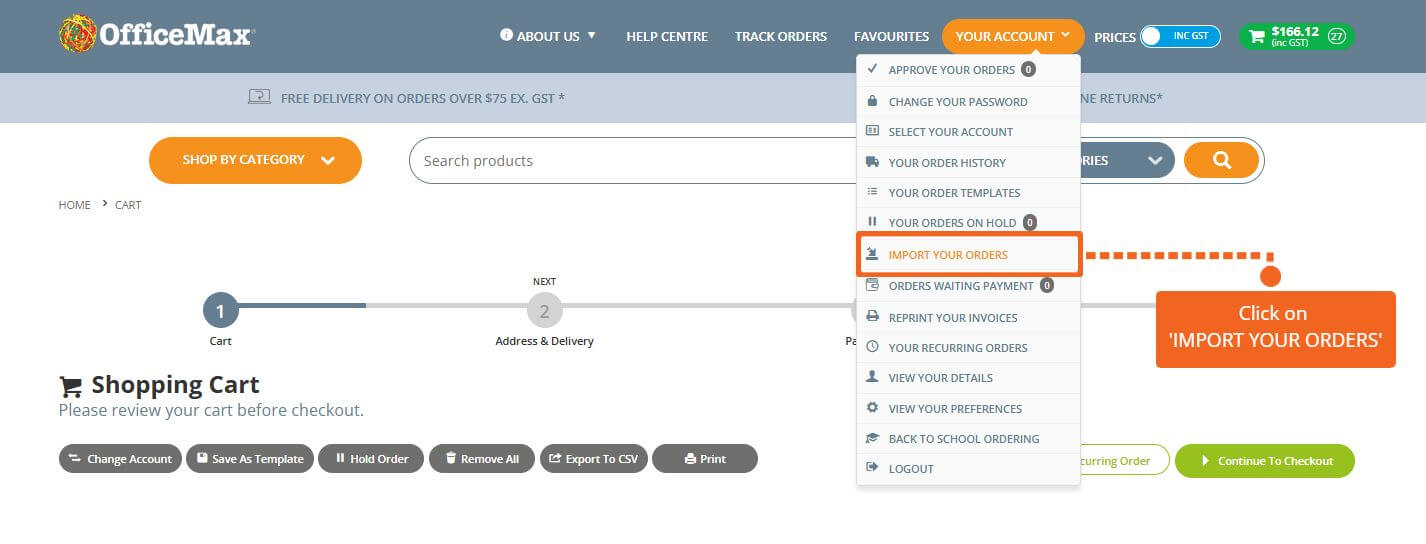The height and width of the screenshot is (544, 1426).
Task: Open Back To School Ordering
Action: pyautogui.click(x=968, y=438)
